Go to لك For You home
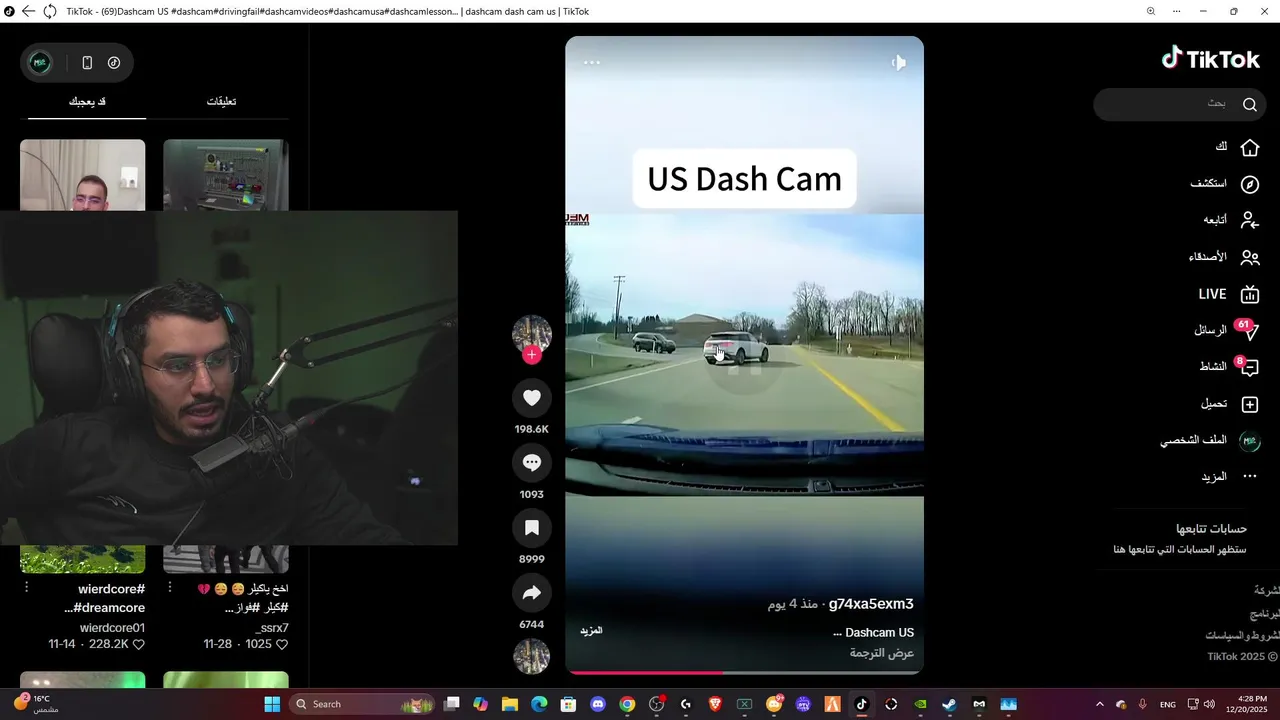The image size is (1280, 720). (1236, 147)
